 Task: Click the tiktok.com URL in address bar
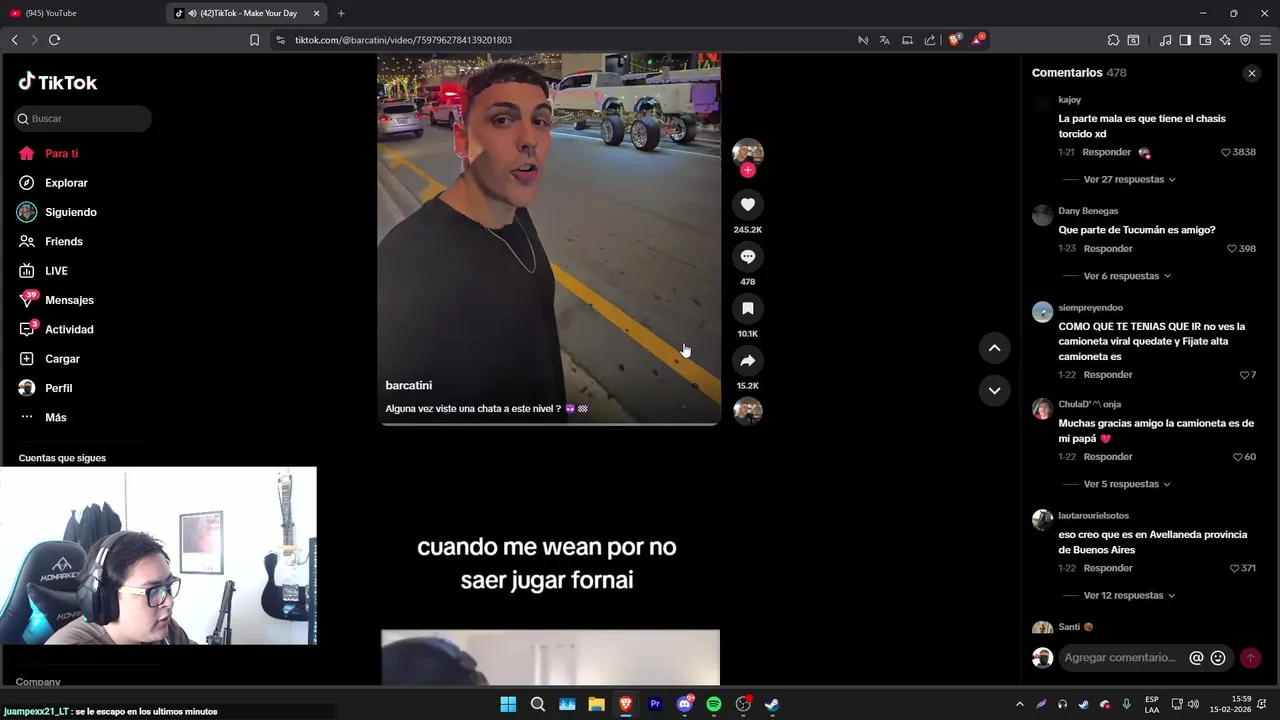(x=403, y=40)
